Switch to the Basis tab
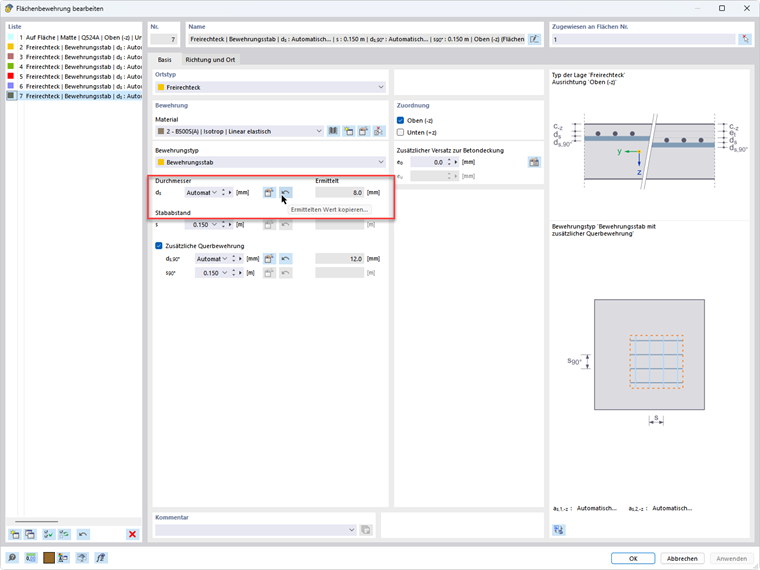Viewport: 760px width, 570px height. click(164, 60)
